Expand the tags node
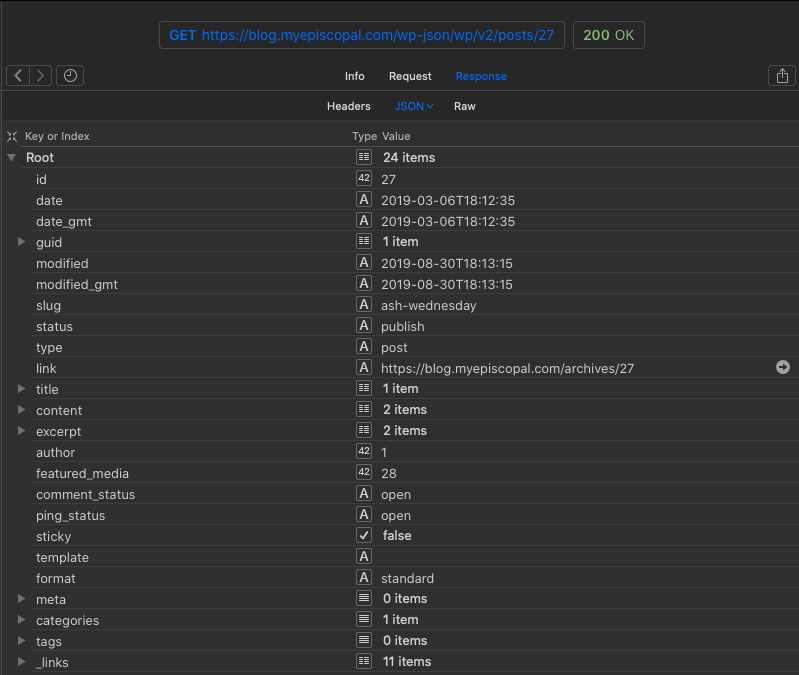 click(21, 640)
